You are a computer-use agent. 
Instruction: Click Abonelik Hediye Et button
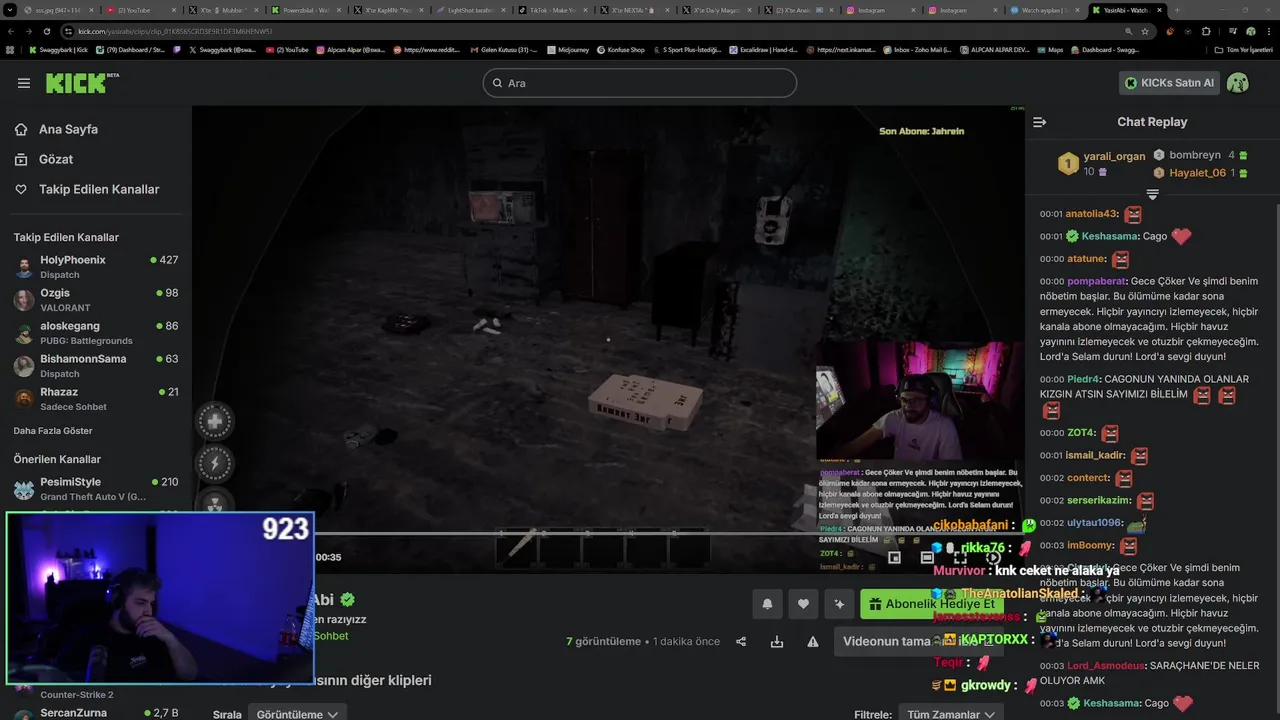932,604
